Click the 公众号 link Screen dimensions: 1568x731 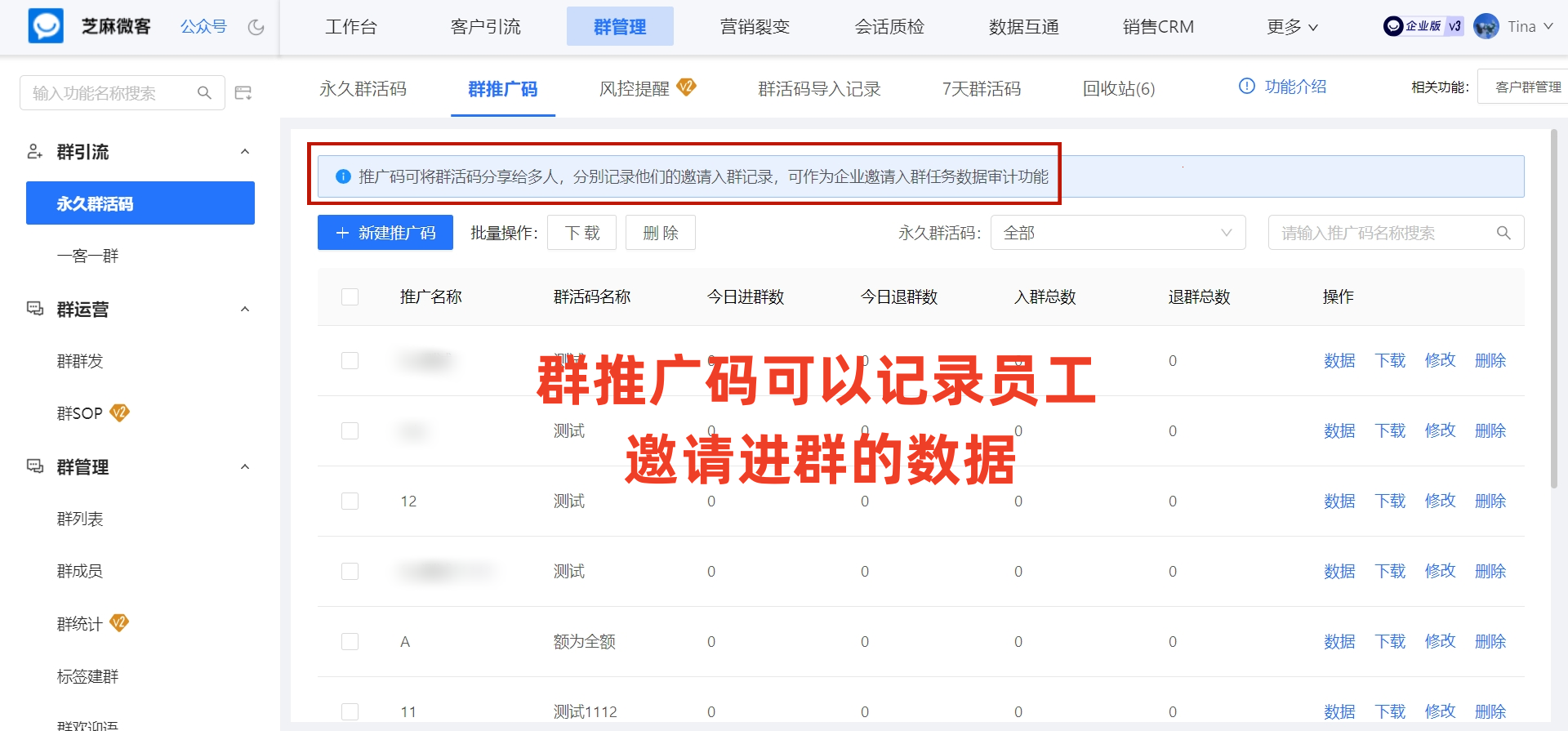click(x=203, y=27)
